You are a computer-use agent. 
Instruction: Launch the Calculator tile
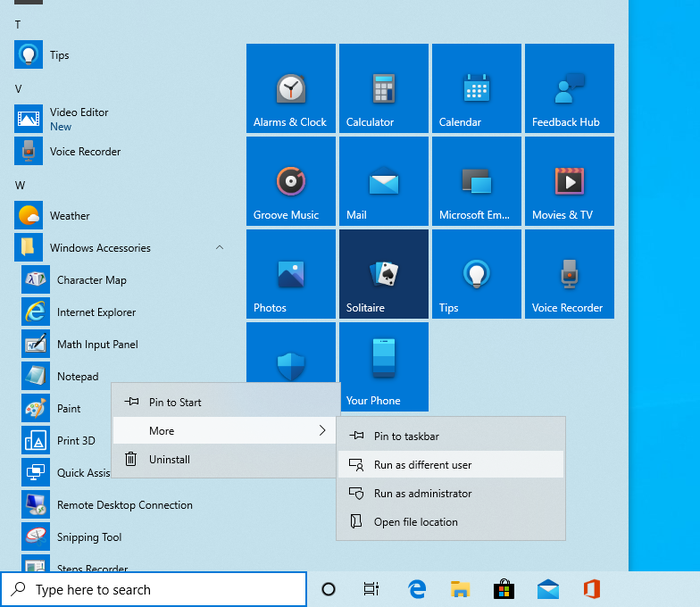click(x=383, y=88)
